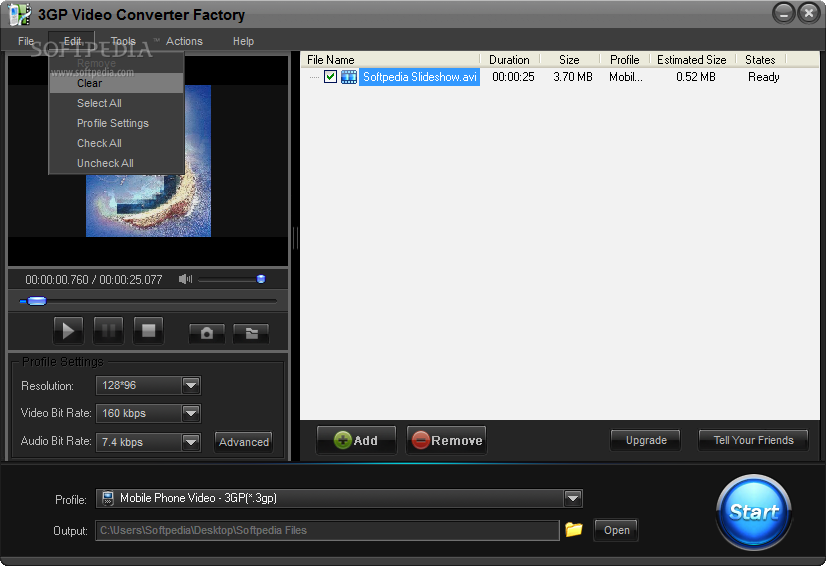Viewport: 826px width, 566px height.
Task: Click the Mobil... profile cell
Action: 626,77
